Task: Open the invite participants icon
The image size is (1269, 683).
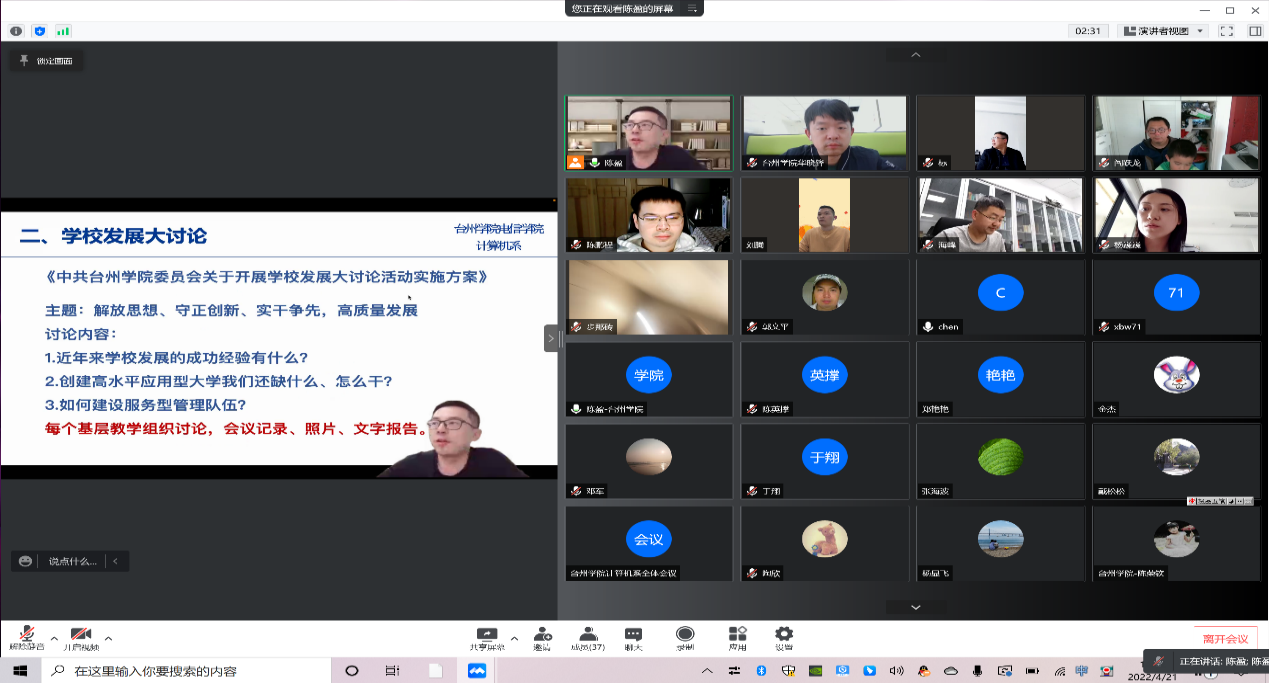Action: tap(542, 637)
